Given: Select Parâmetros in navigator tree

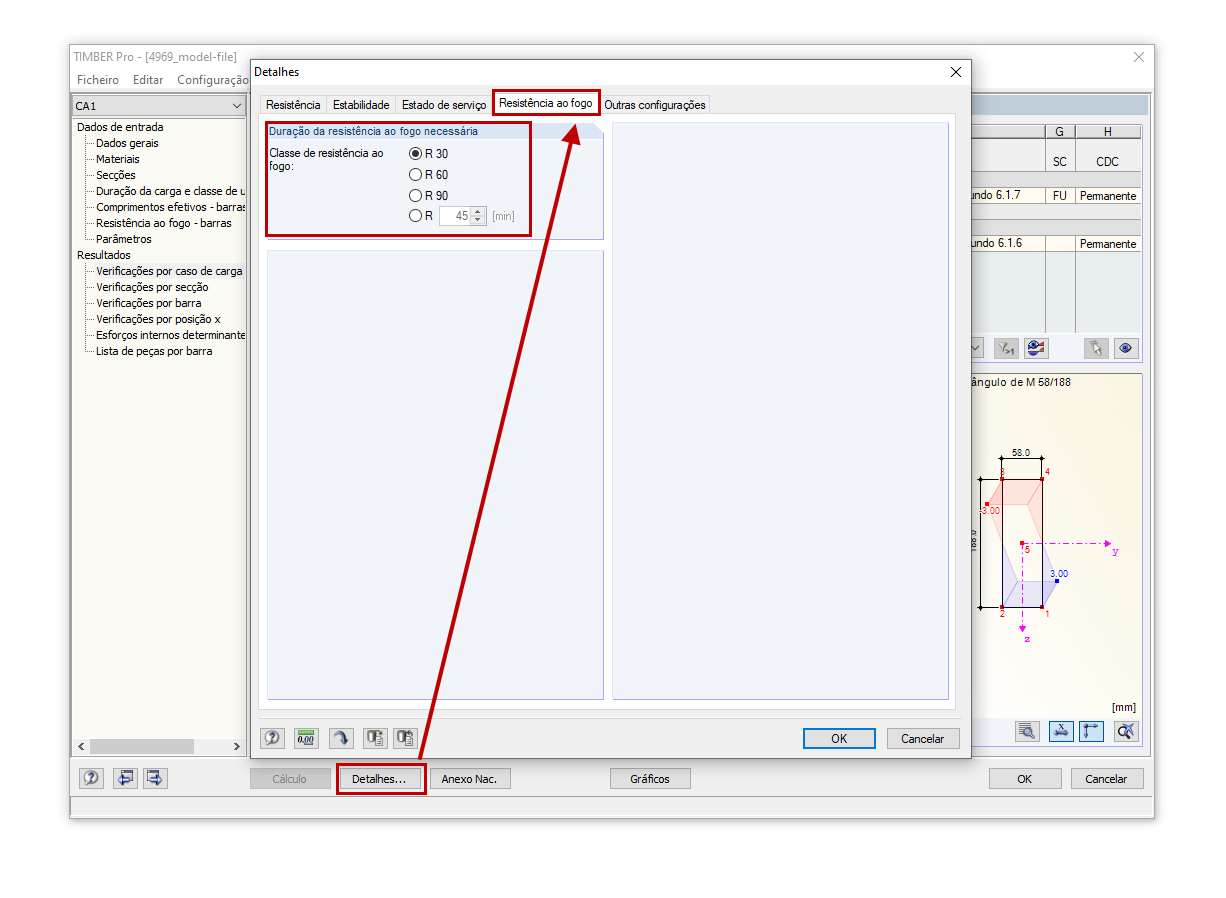Looking at the screenshot, I should [124, 239].
